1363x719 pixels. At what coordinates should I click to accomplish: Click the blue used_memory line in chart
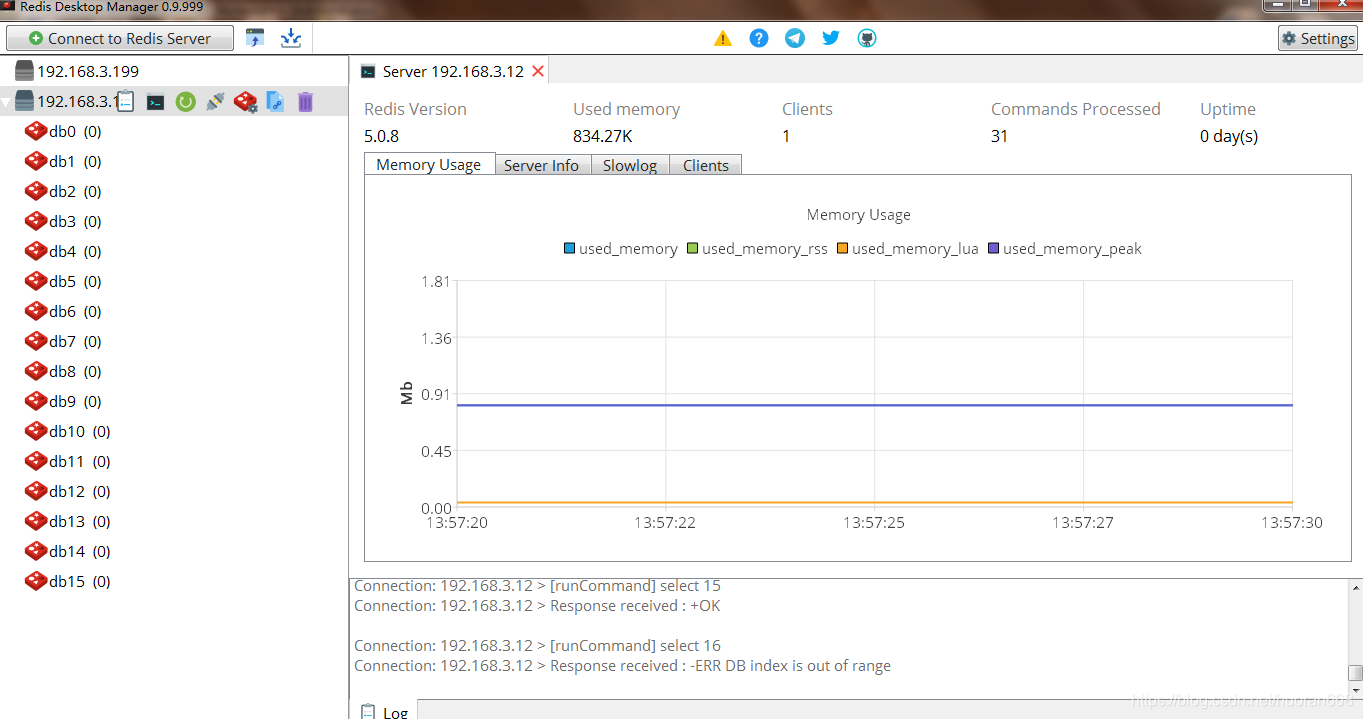click(874, 405)
